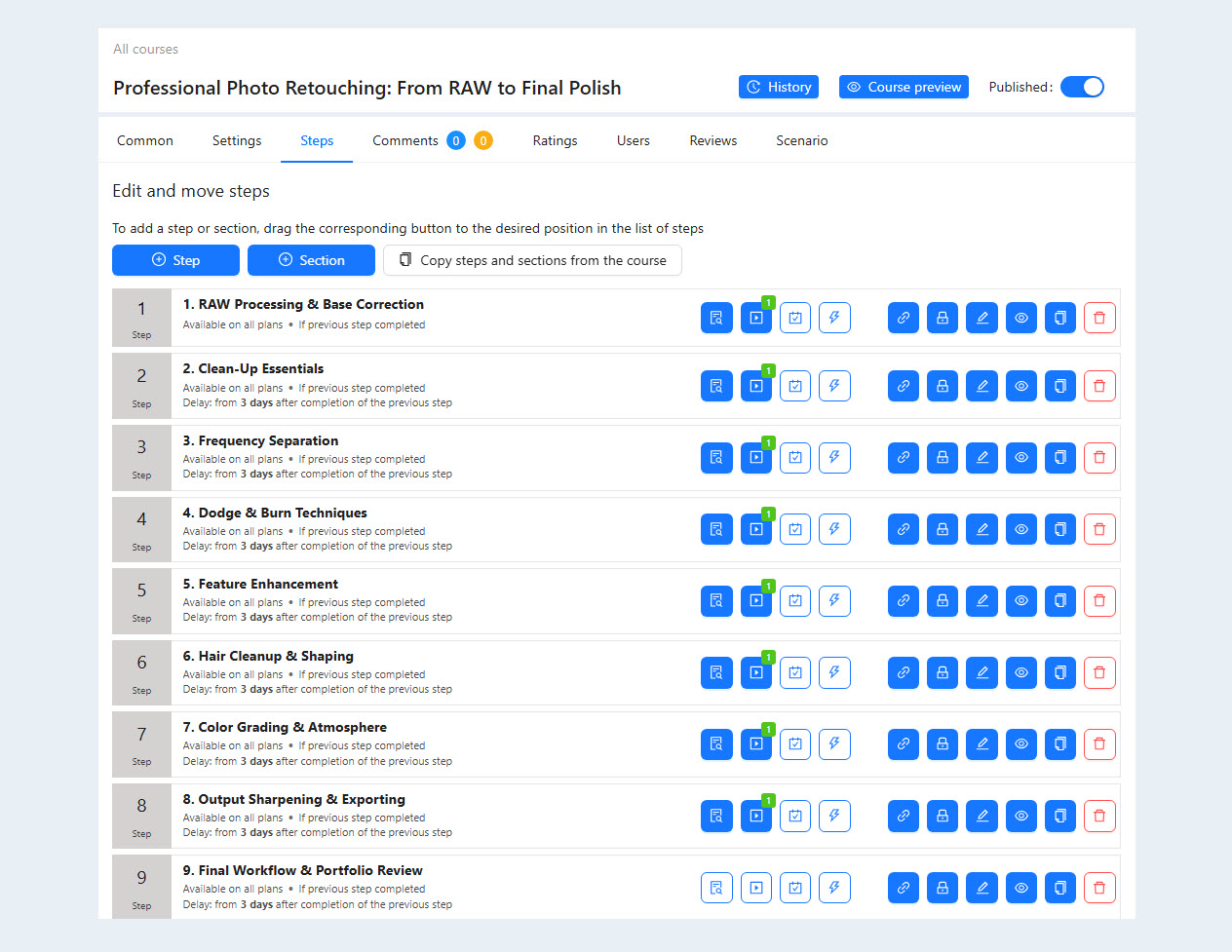The image size is (1232, 952).
Task: Toggle visibility eye on Color Grading step
Action: [1021, 744]
